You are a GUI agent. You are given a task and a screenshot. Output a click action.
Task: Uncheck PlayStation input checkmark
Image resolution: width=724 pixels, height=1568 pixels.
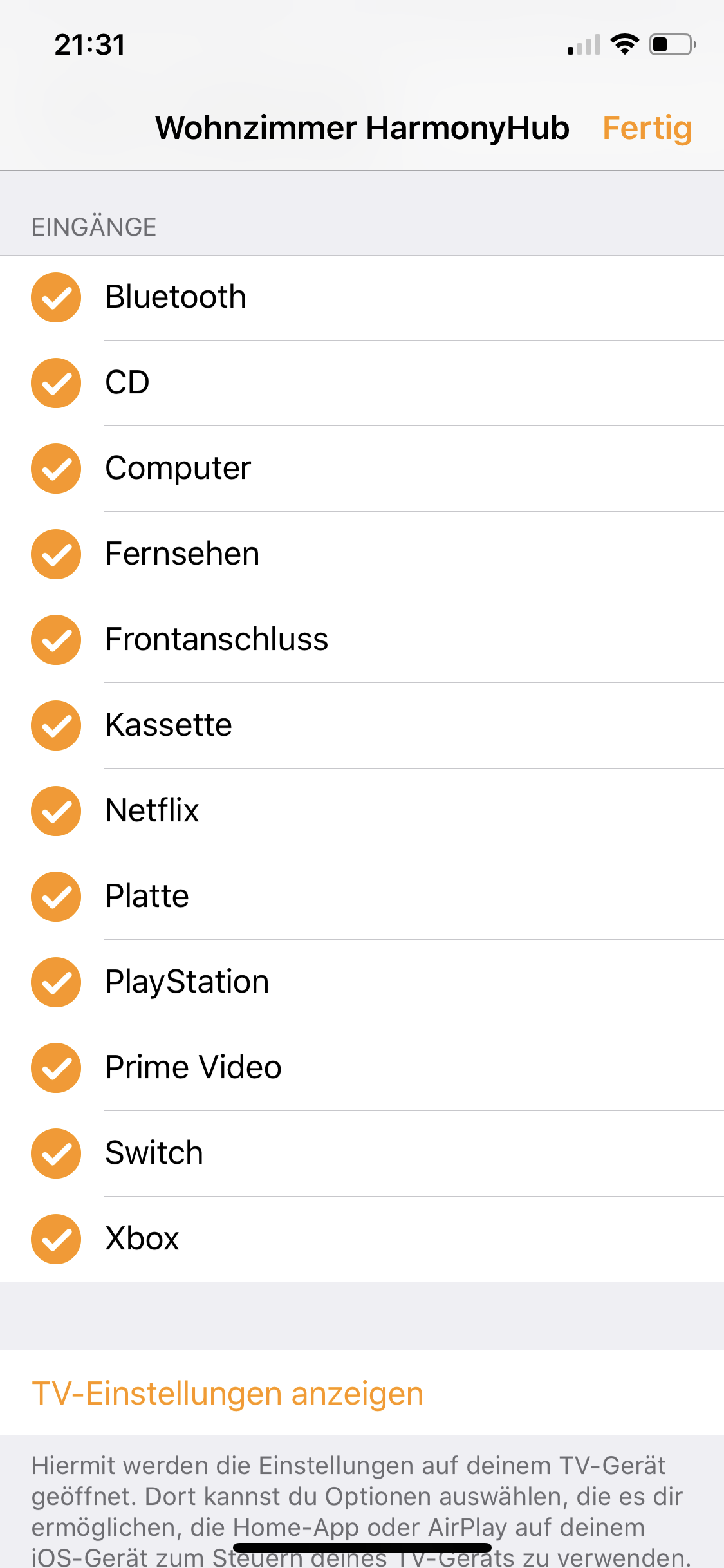[x=56, y=982]
